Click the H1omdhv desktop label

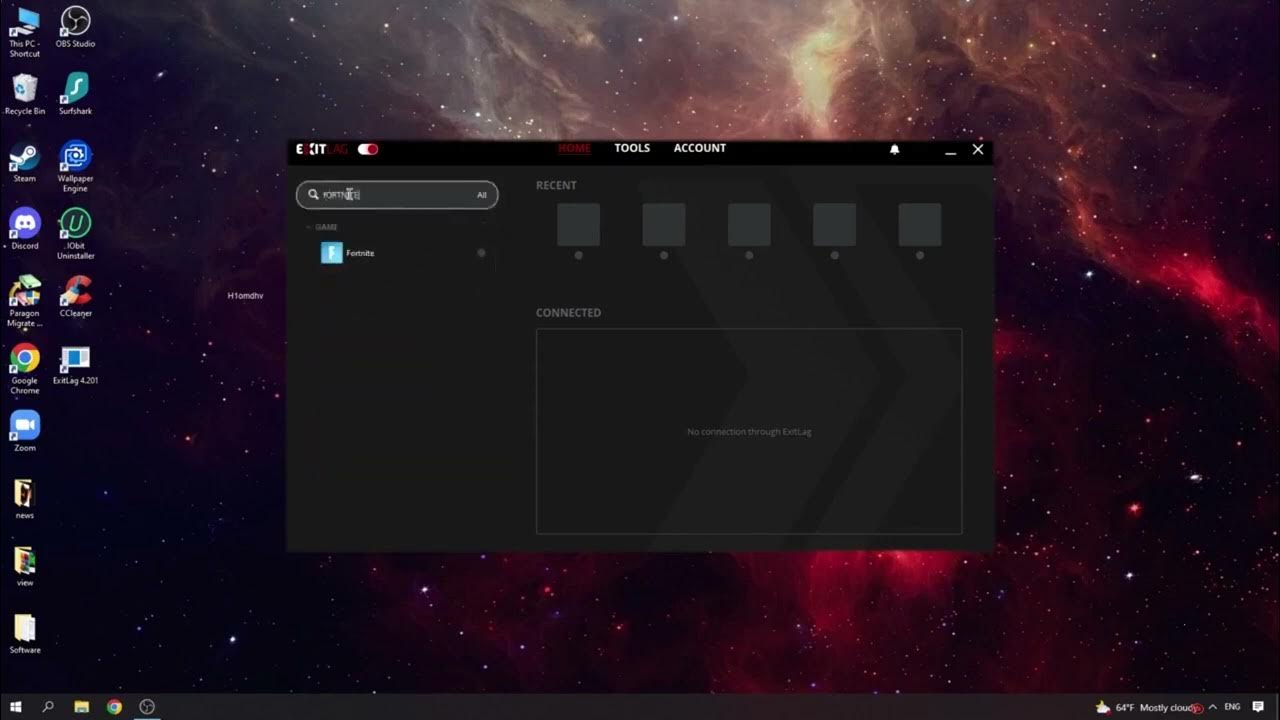coord(245,296)
